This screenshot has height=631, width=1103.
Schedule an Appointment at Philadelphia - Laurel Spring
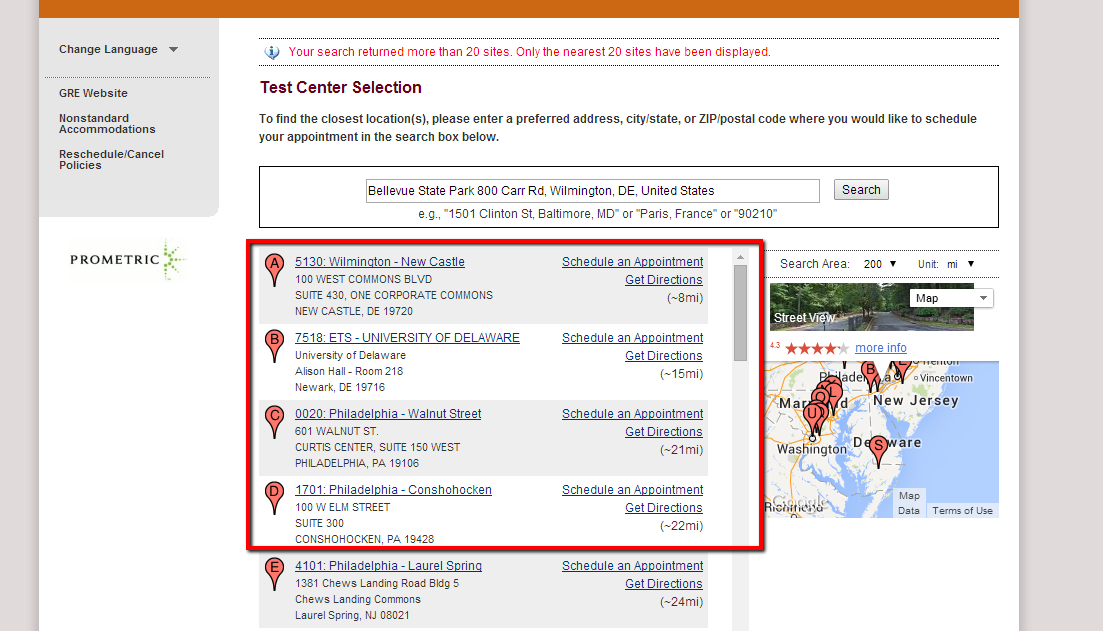click(x=632, y=566)
